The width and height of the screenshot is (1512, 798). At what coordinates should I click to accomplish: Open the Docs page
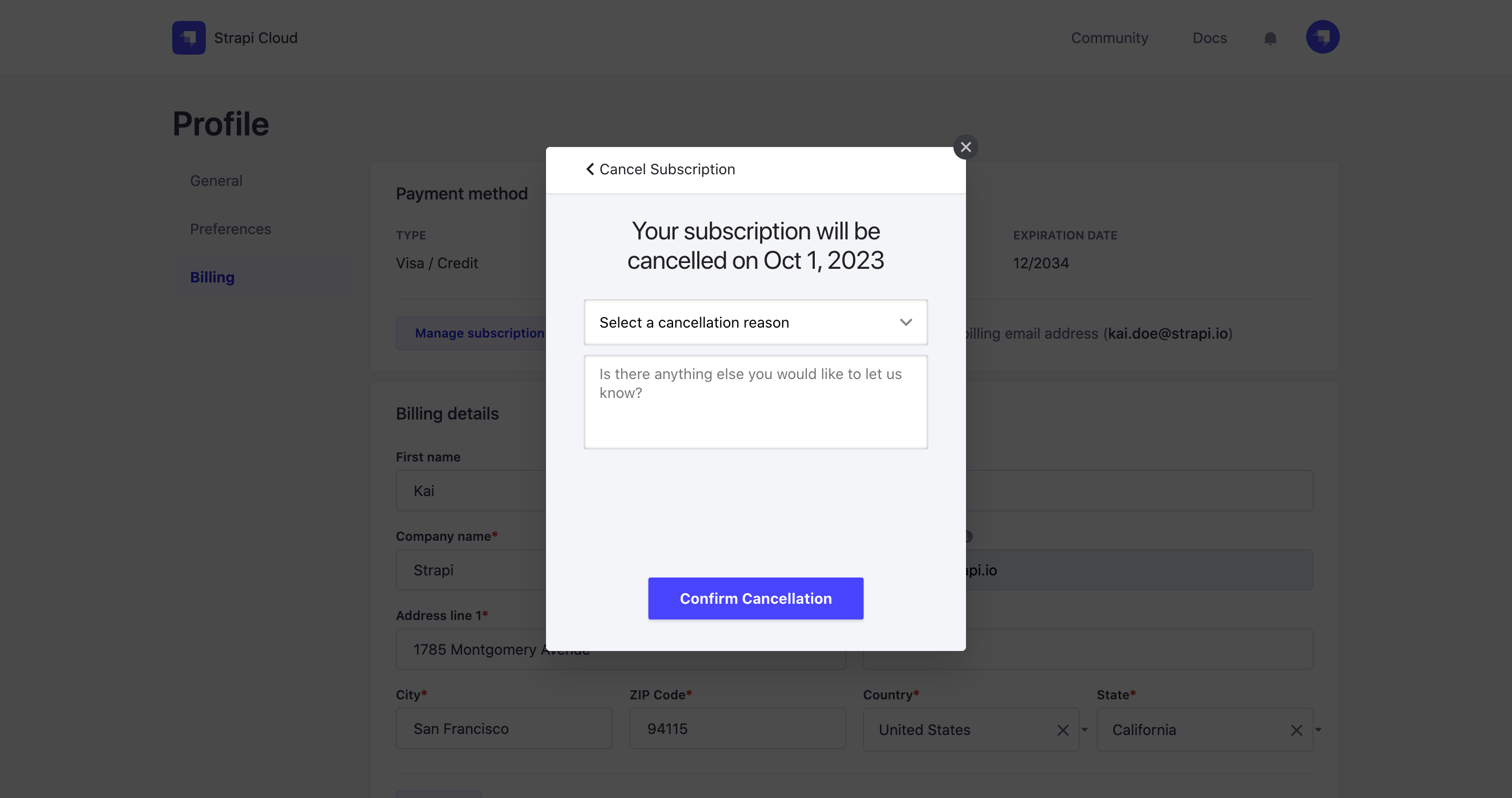1210,38
